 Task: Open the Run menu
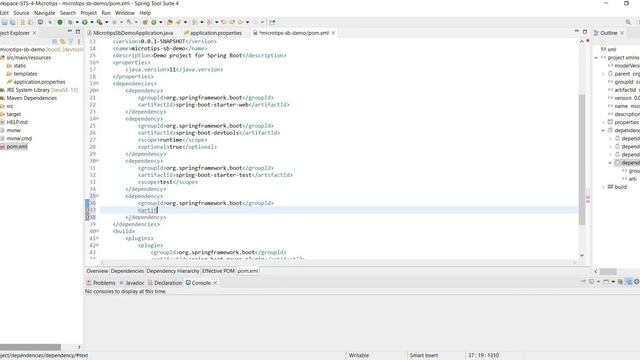click(106, 13)
